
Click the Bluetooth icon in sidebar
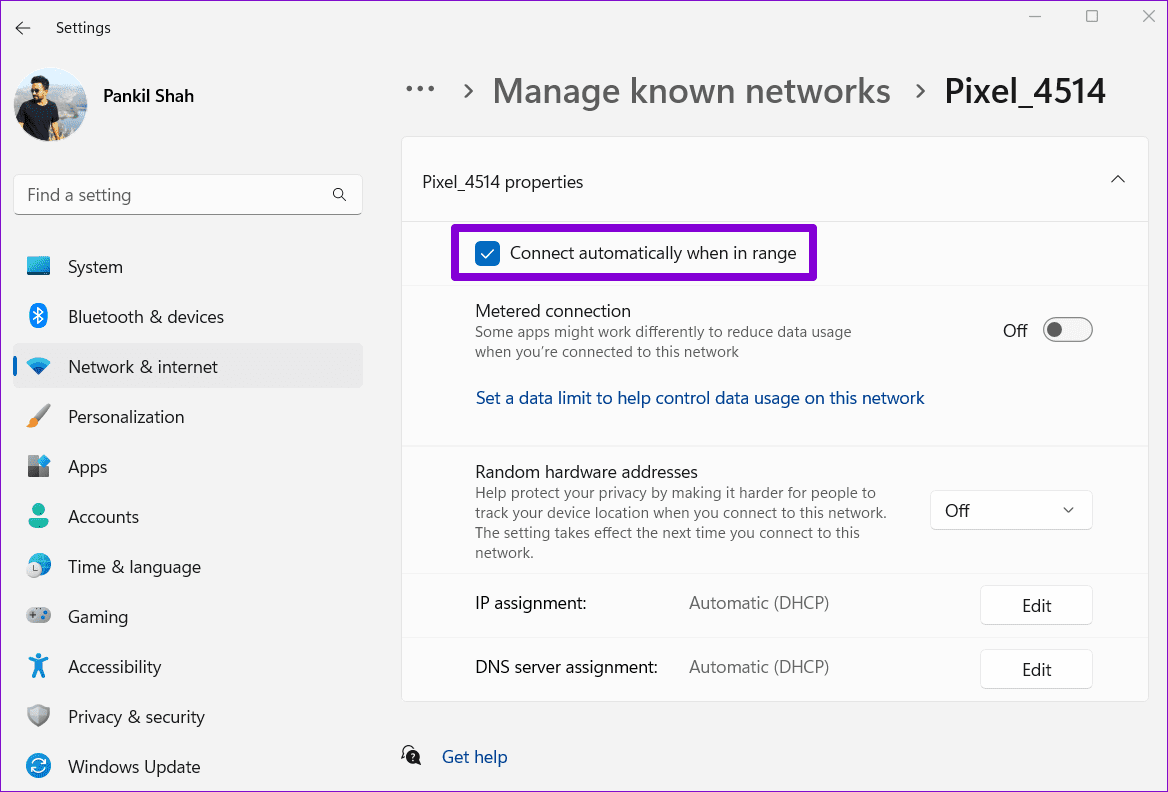click(39, 316)
